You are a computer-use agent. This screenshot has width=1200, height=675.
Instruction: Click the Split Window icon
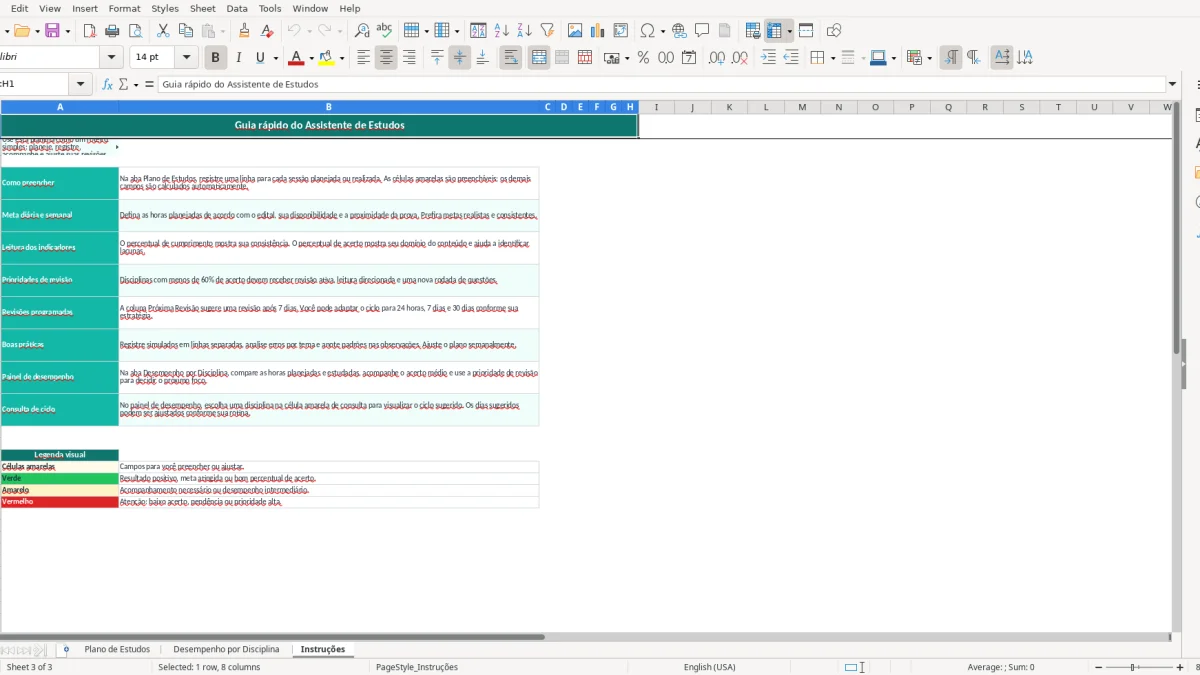tap(806, 31)
